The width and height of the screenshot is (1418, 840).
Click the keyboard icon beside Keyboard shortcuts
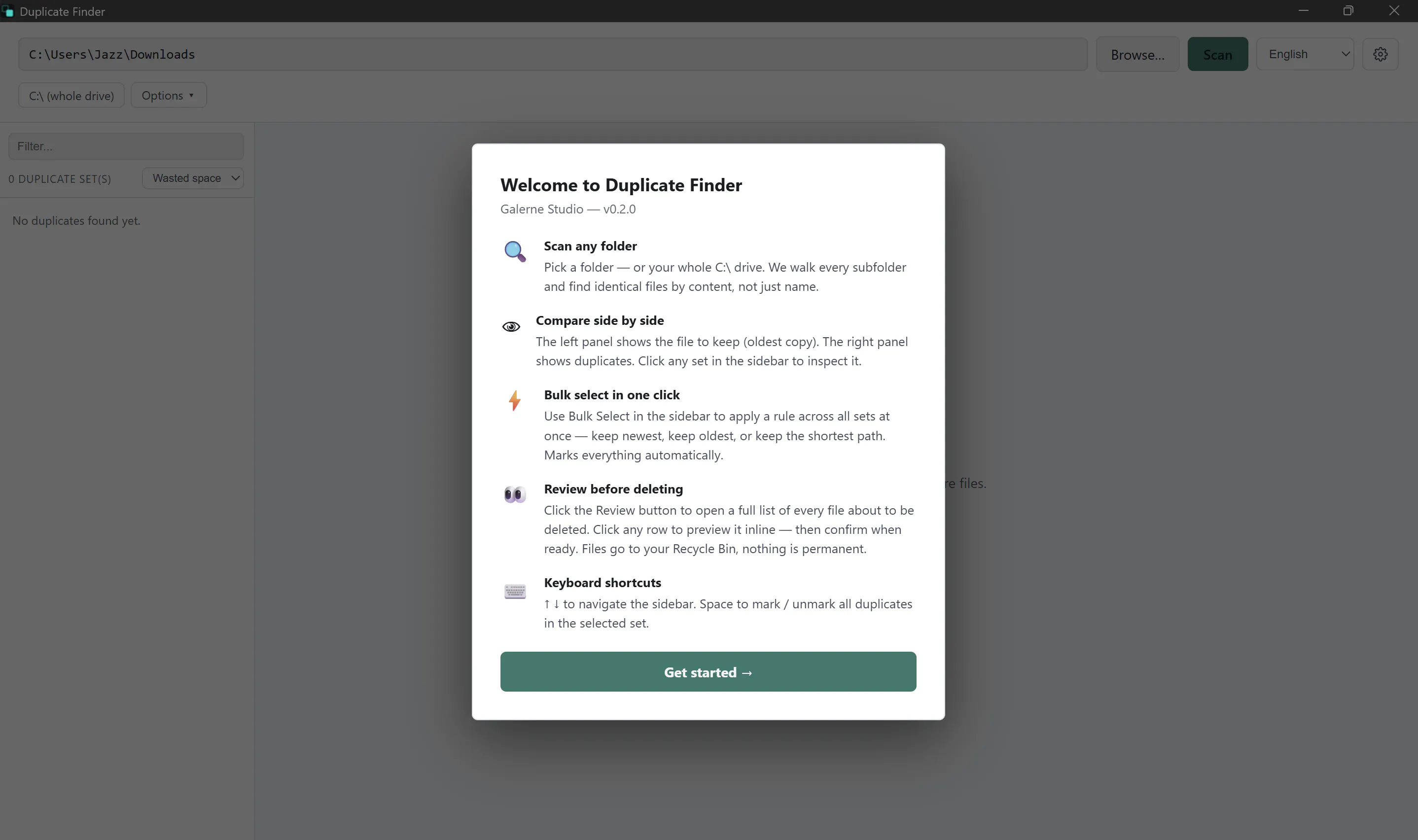tap(515, 592)
